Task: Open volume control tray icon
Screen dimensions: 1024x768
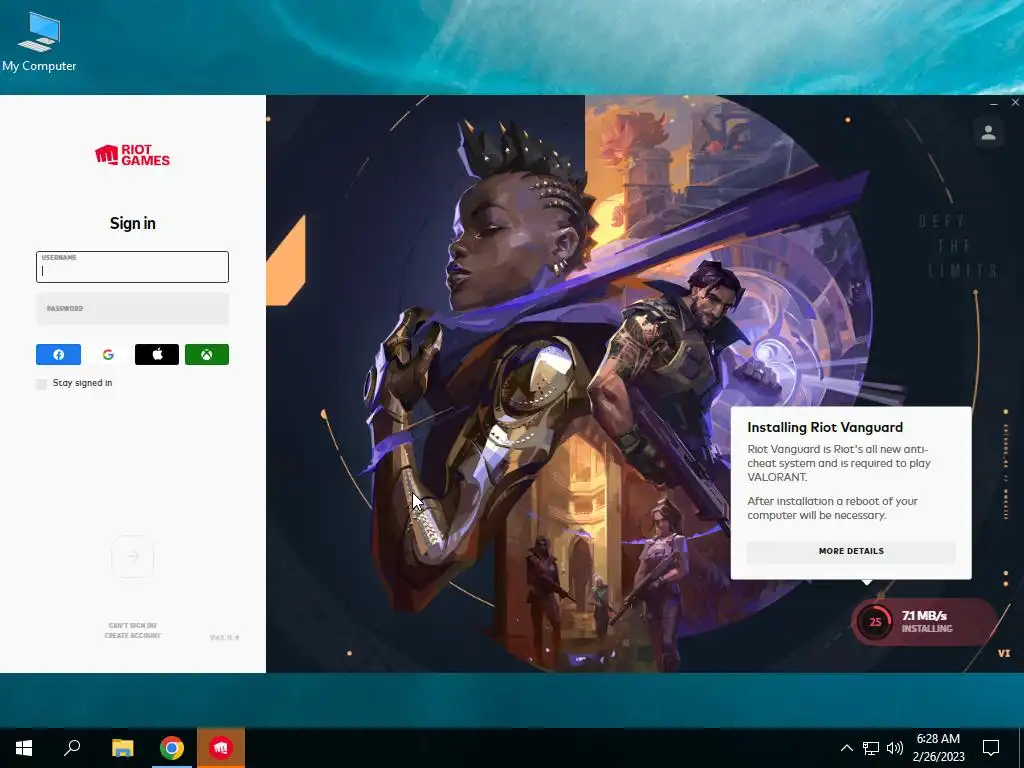Action: click(895, 748)
